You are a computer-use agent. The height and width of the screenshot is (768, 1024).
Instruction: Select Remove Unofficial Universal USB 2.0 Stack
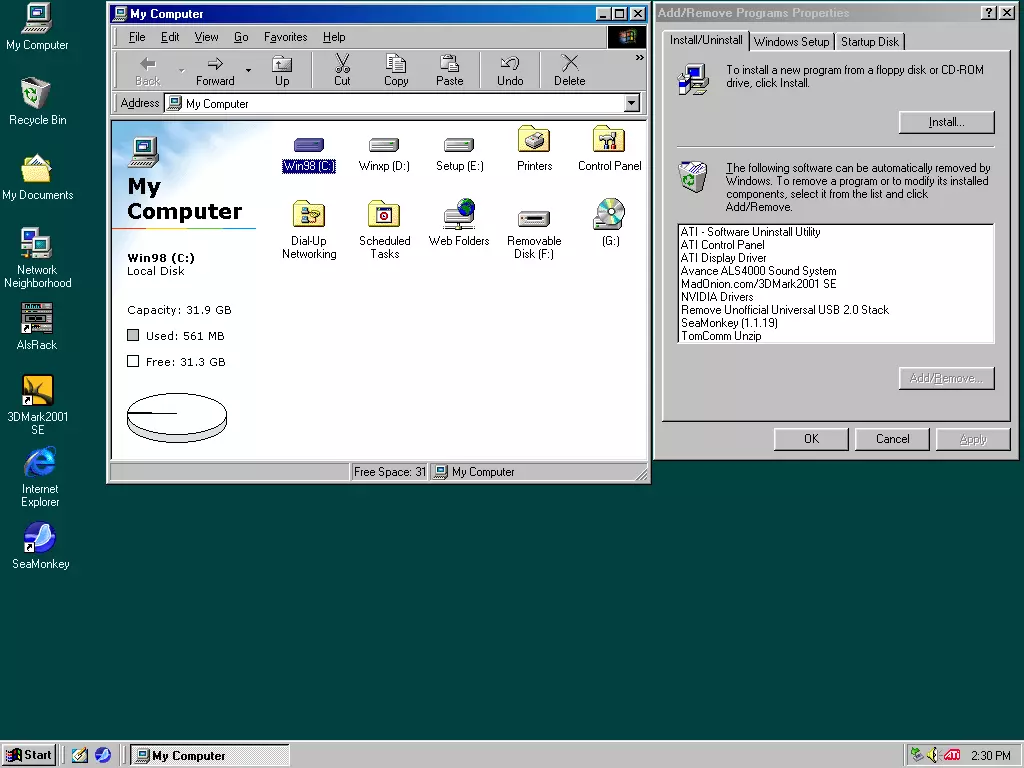836,310
